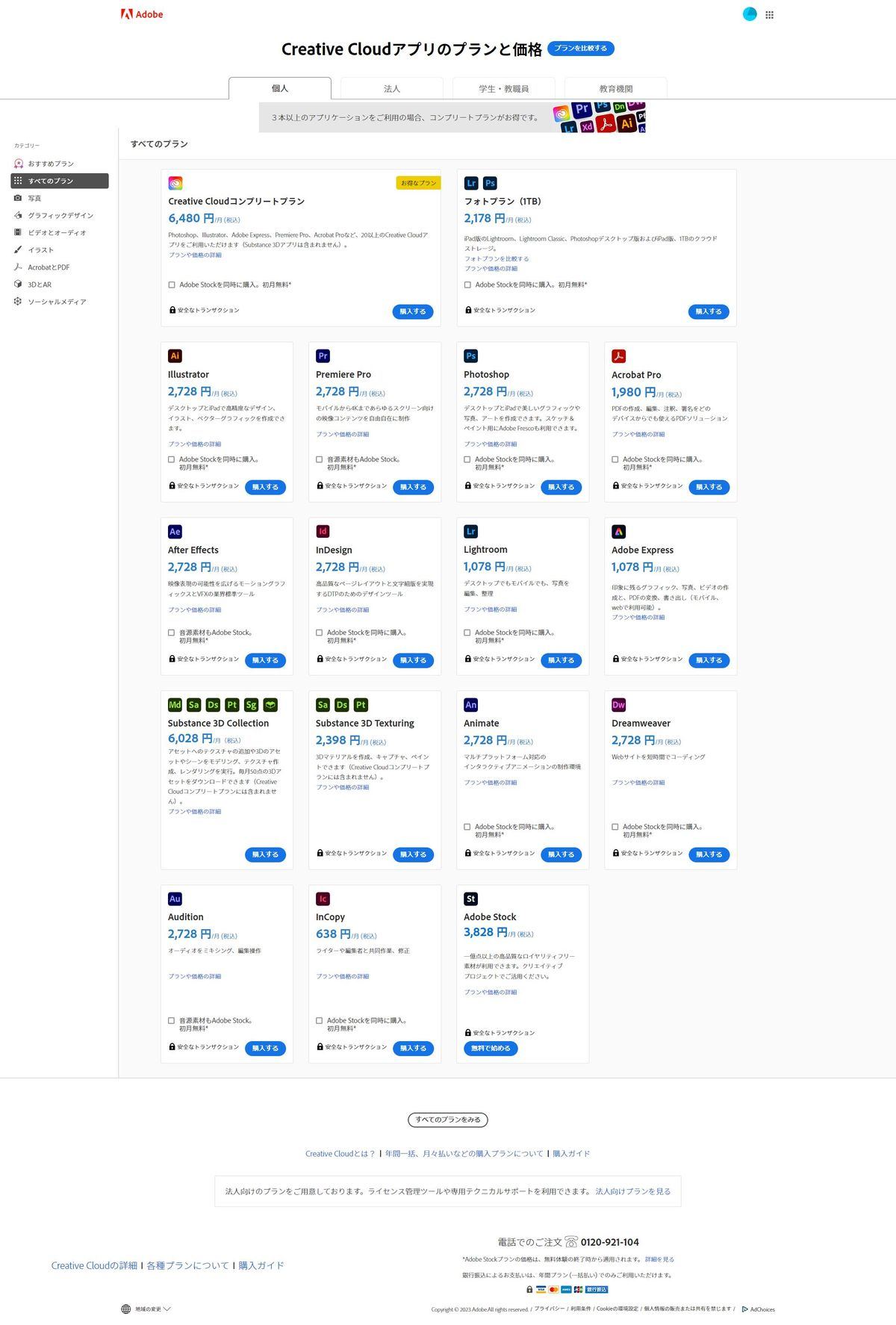Screen dimensions: 896x1325
Task: Click the Illustrator app icon
Action: [x=175, y=356]
